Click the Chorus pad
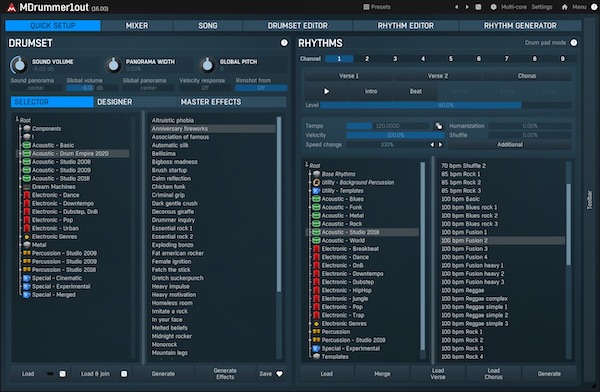This screenshot has width=600, height=392. (x=527, y=76)
